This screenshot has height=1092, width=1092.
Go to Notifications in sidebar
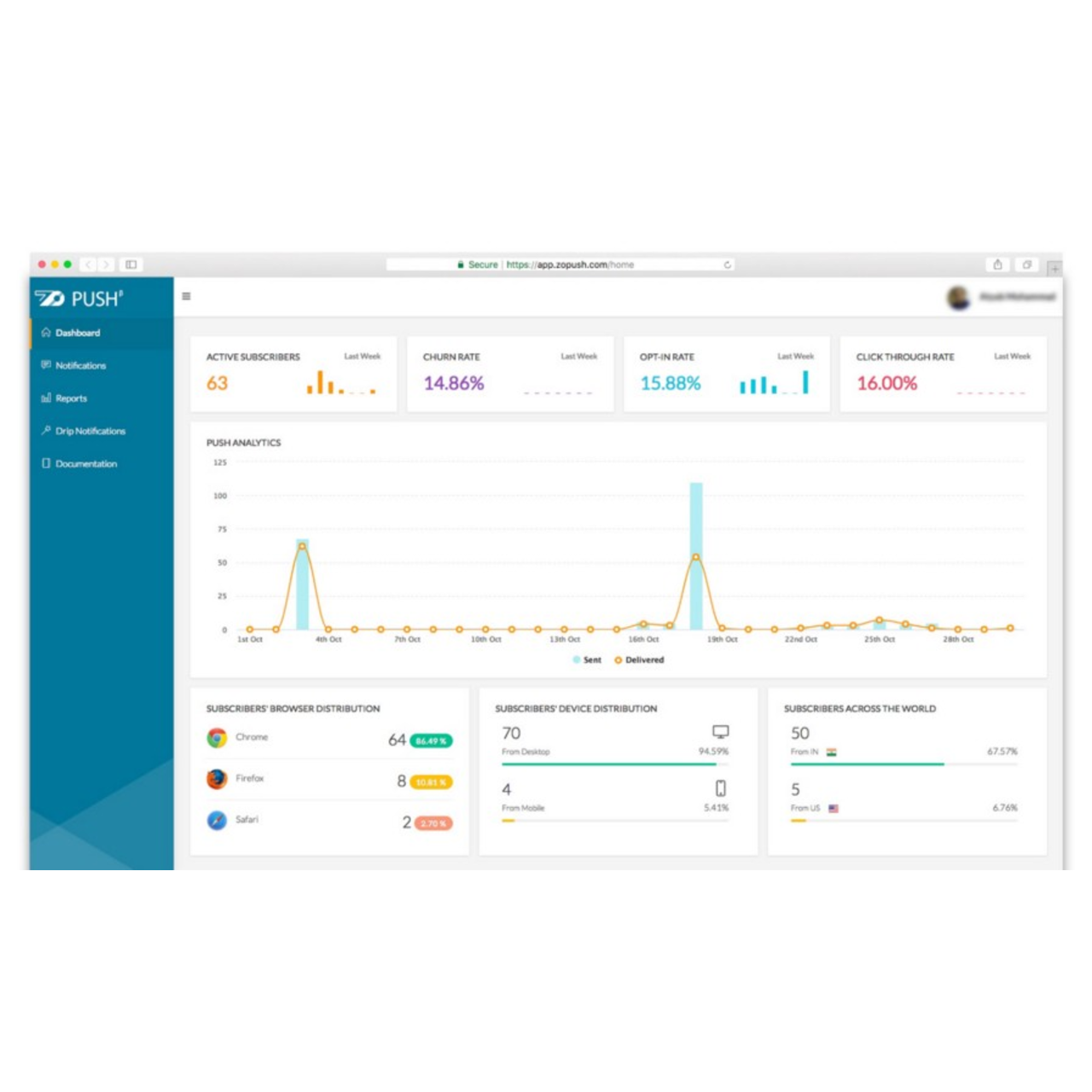click(80, 365)
